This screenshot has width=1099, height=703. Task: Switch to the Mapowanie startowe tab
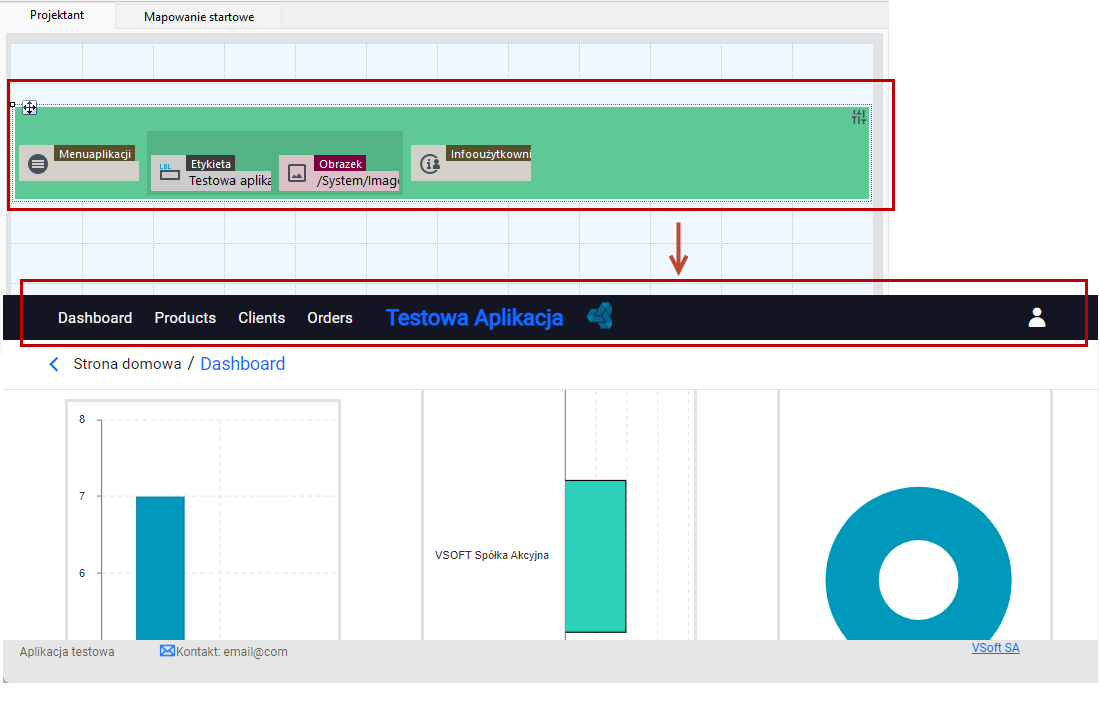click(199, 17)
